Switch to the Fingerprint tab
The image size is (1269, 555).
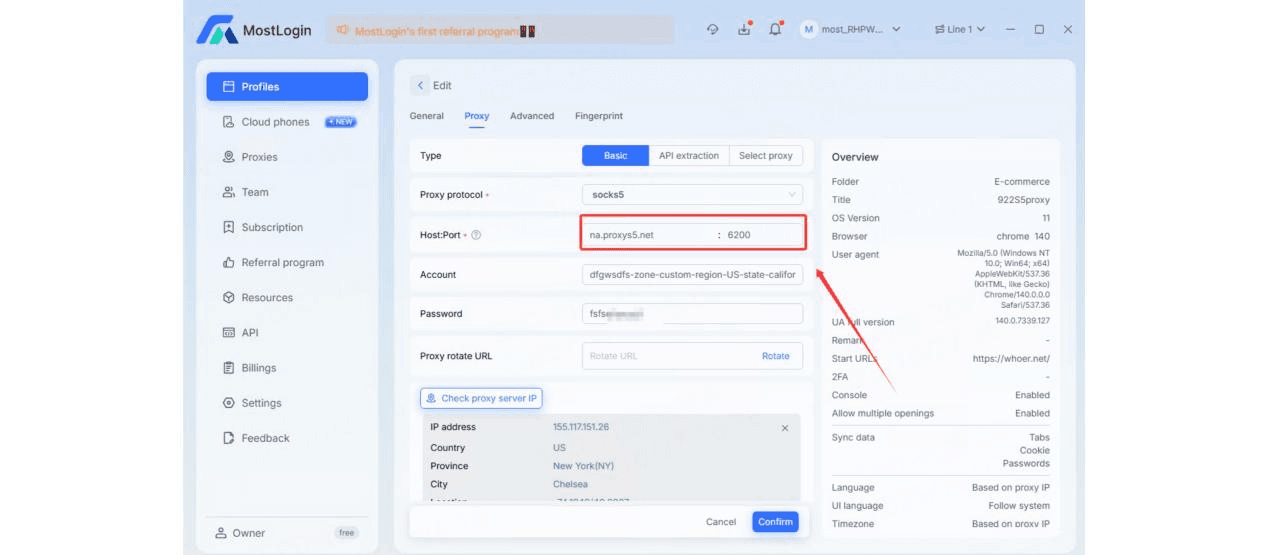tap(599, 116)
